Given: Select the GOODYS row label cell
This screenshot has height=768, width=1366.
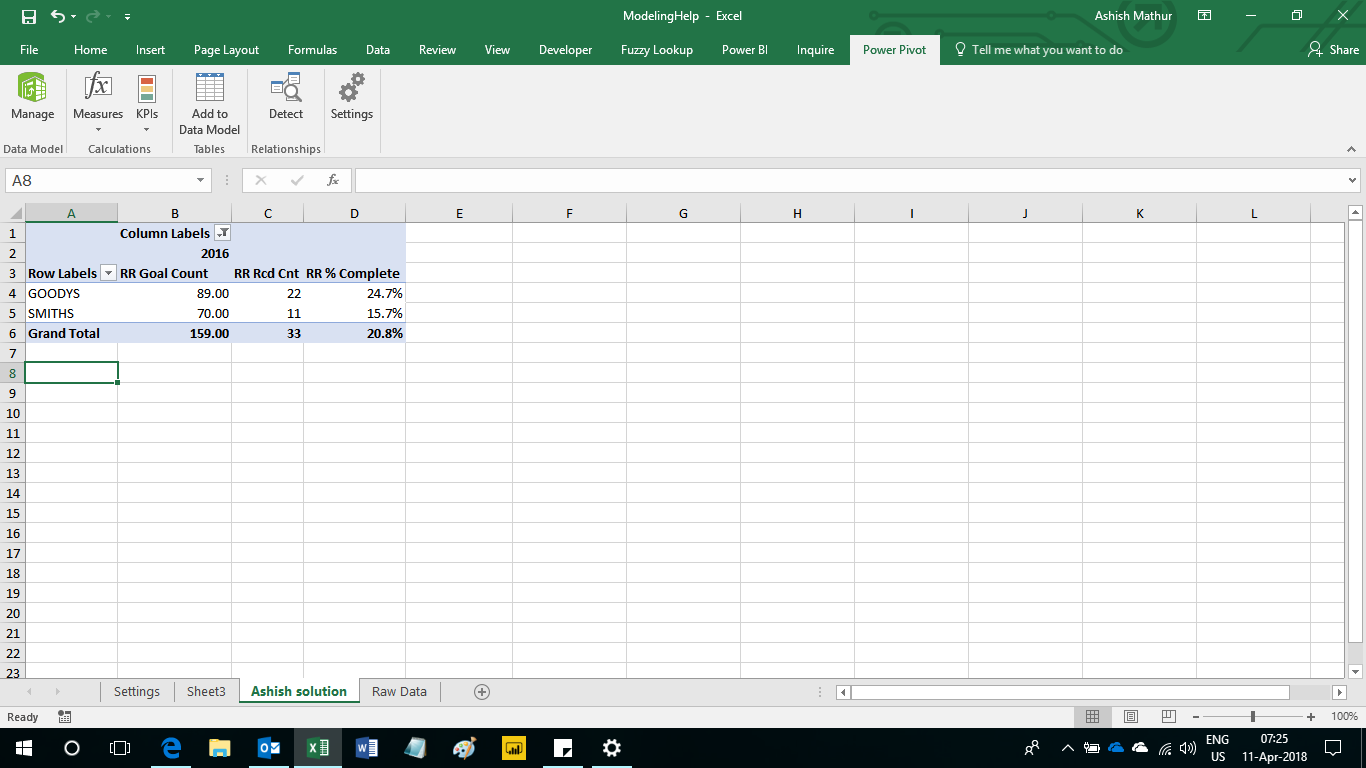Looking at the screenshot, I should point(71,293).
